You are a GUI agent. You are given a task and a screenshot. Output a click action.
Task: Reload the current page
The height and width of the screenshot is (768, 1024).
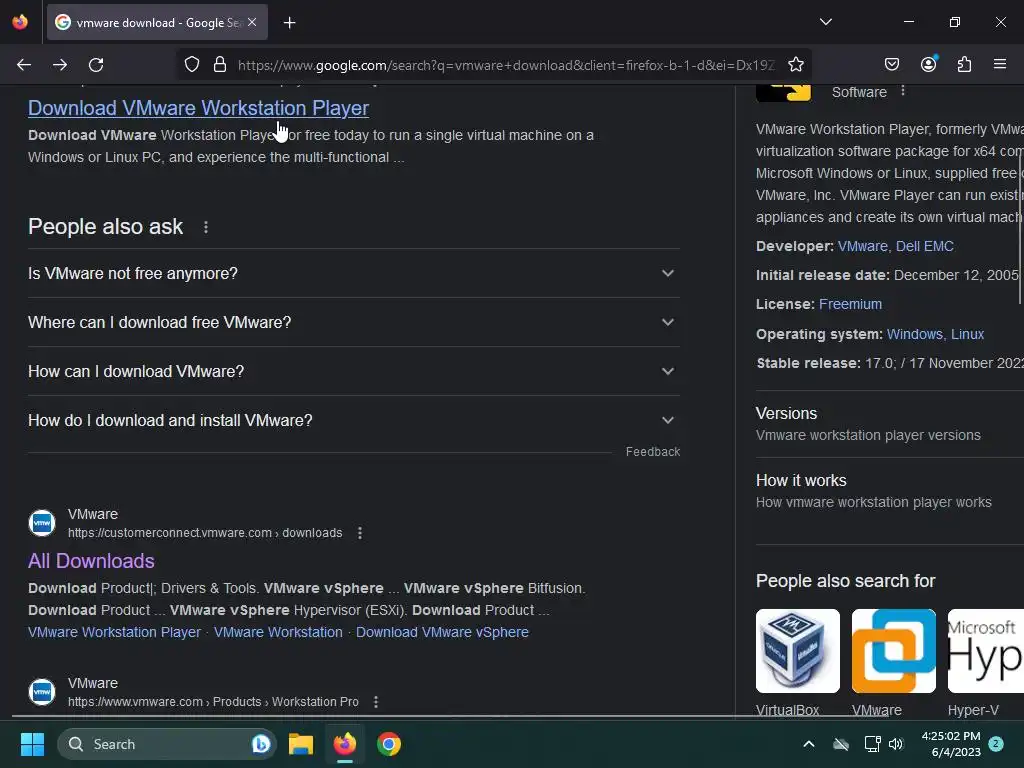pyautogui.click(x=96, y=65)
